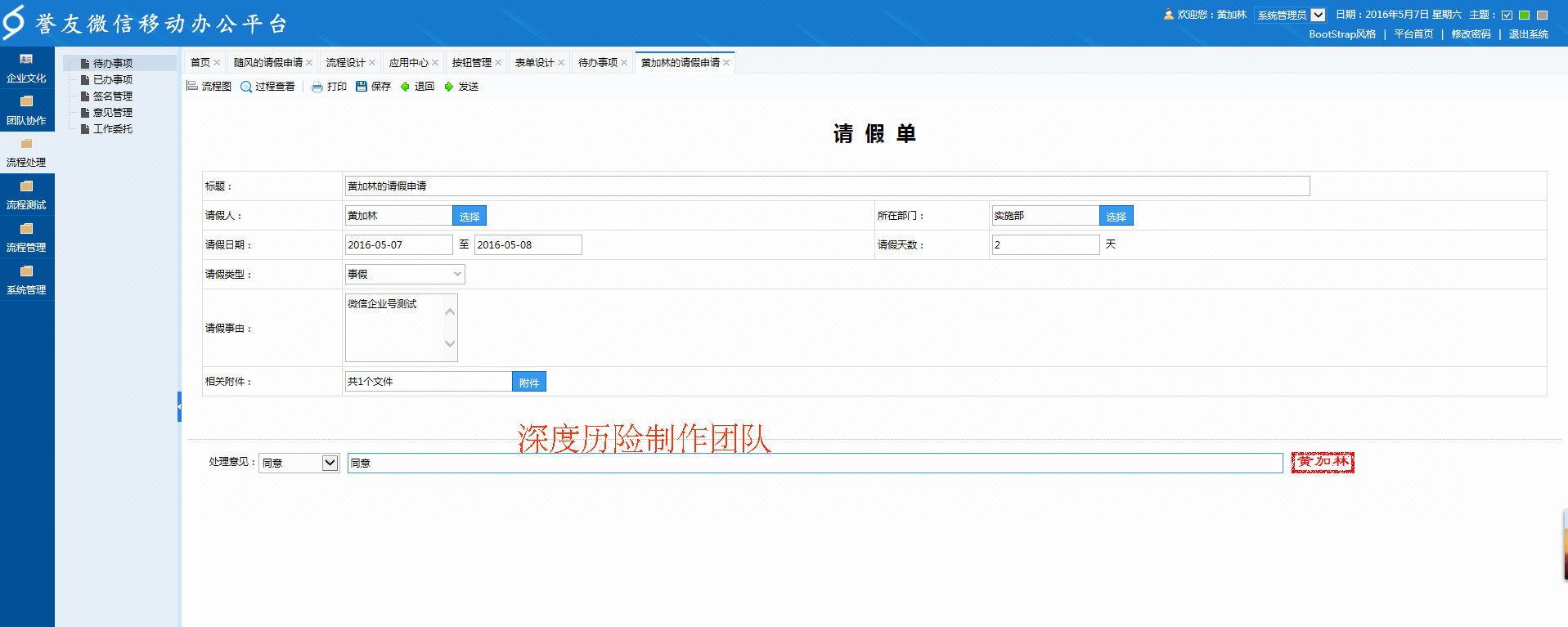Open the BootStrap风格 link
Viewport: 1568px width, 627px height.
tap(1342, 34)
